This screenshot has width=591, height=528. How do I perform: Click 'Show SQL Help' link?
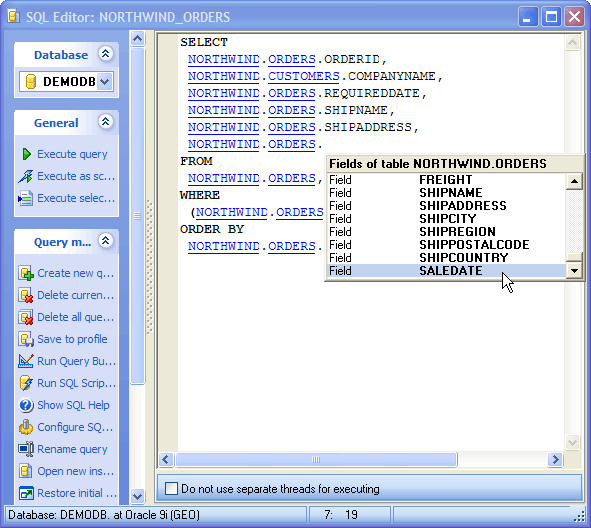(73, 405)
